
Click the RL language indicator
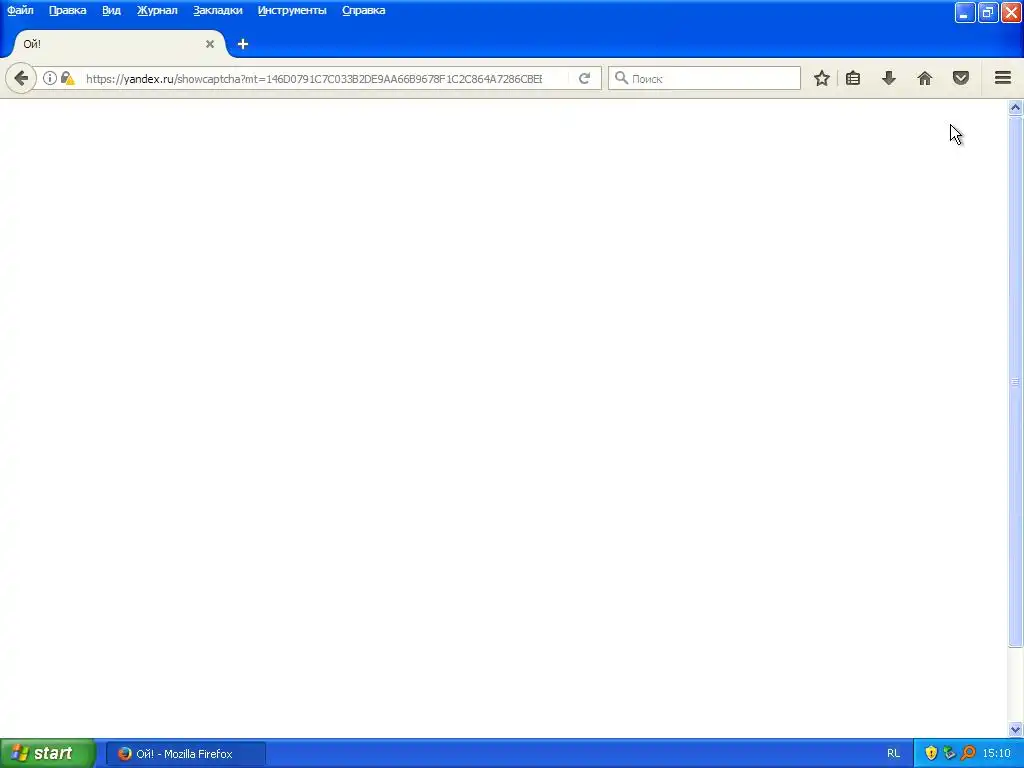tap(893, 754)
